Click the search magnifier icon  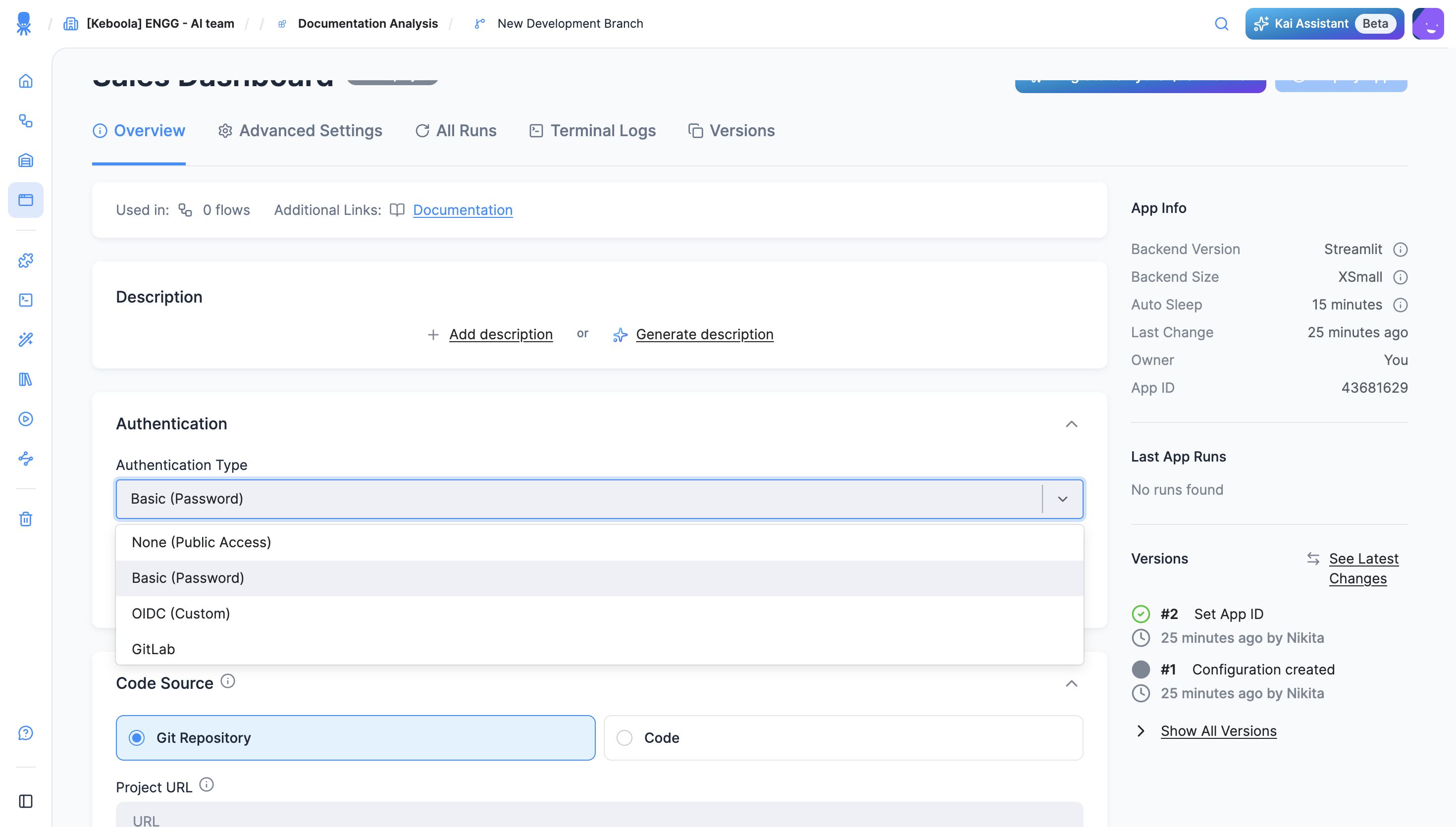point(1221,24)
